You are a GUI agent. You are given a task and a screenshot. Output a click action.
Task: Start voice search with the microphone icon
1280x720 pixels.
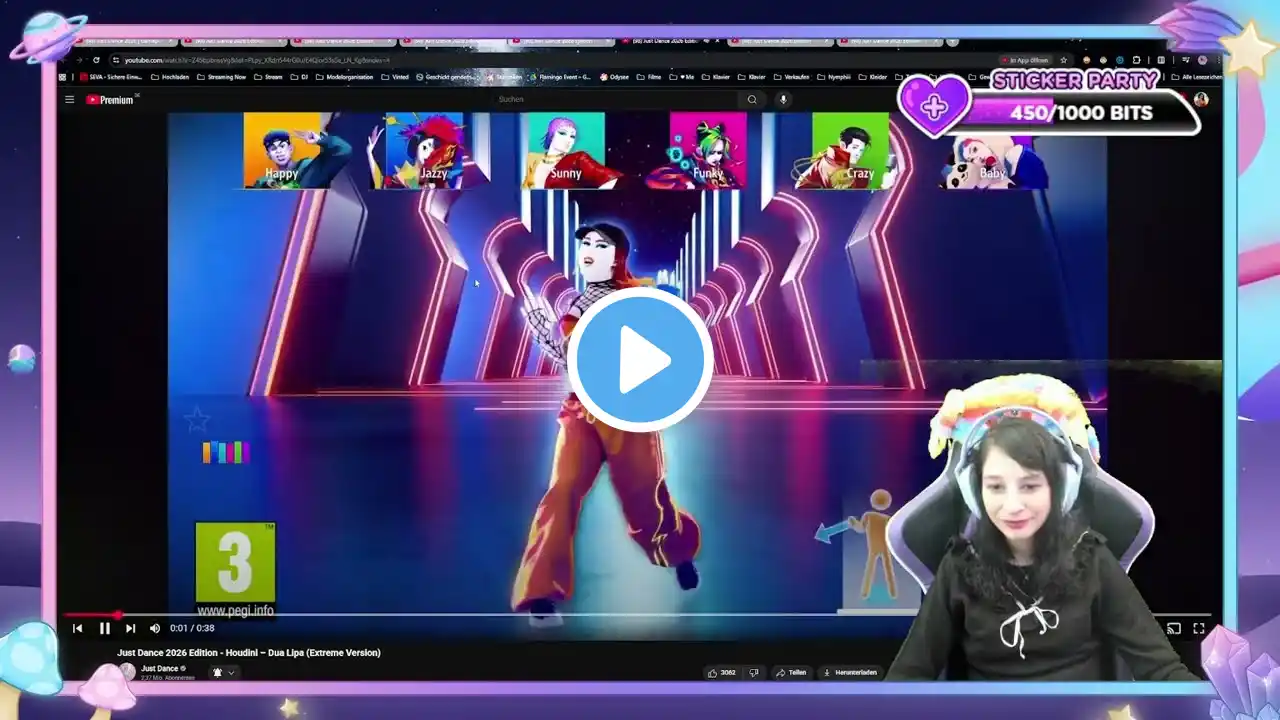(x=783, y=99)
